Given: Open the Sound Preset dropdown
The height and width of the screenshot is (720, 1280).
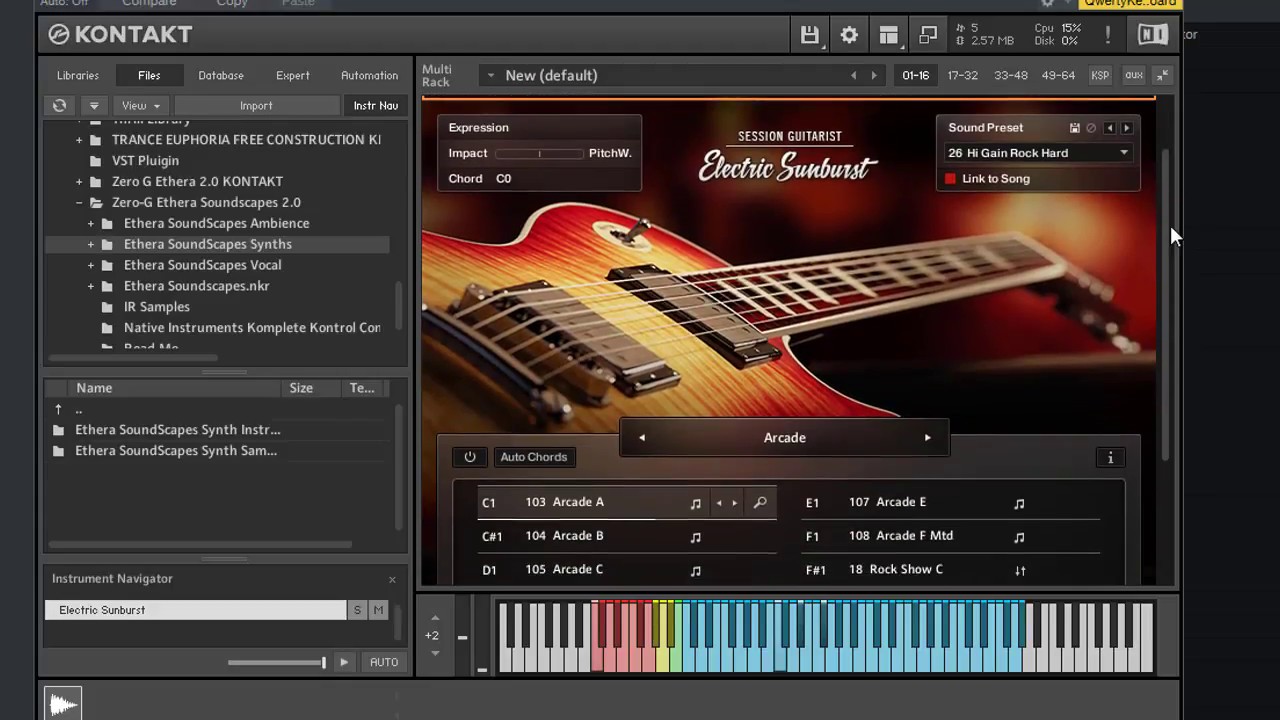Looking at the screenshot, I should 1038,153.
